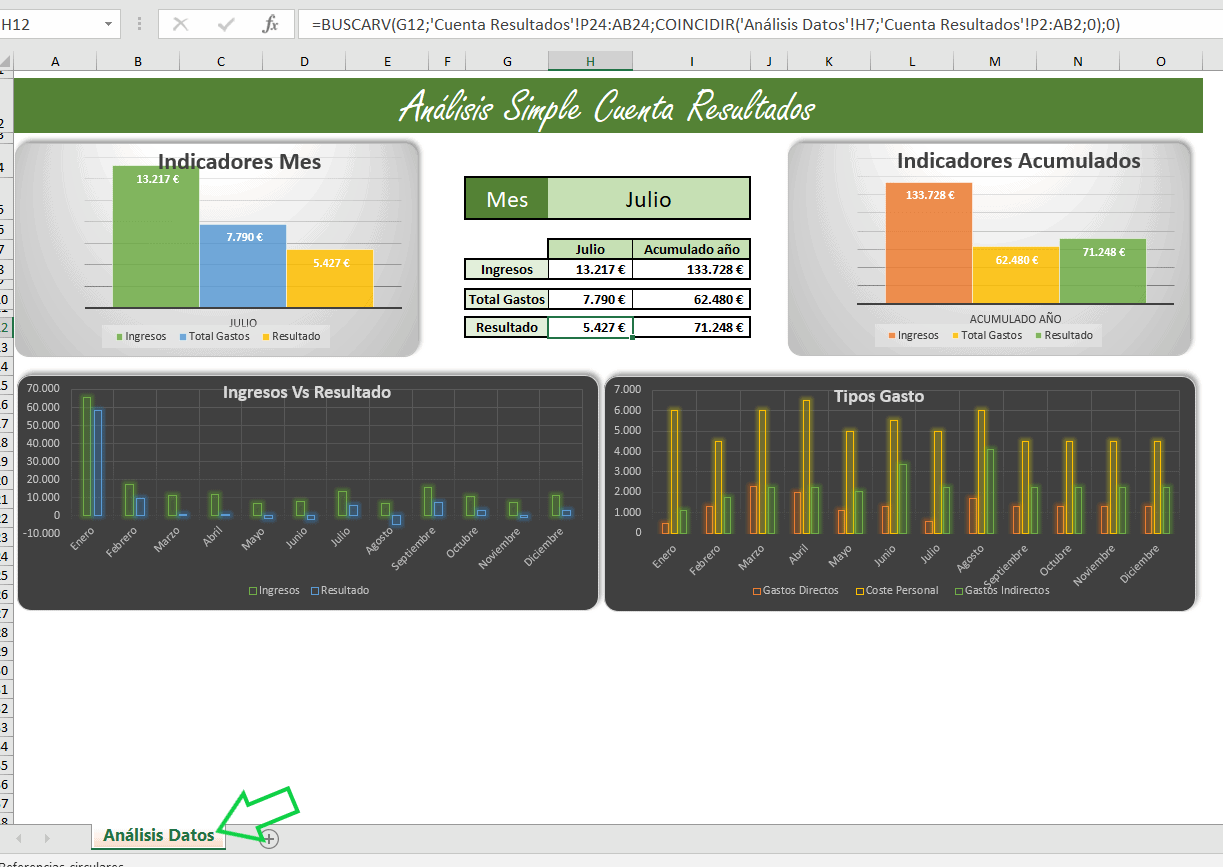This screenshot has height=867, width=1223.
Task: Click Coste Personal legend entry in Tipos Gasto
Action: pyautogui.click(x=897, y=591)
